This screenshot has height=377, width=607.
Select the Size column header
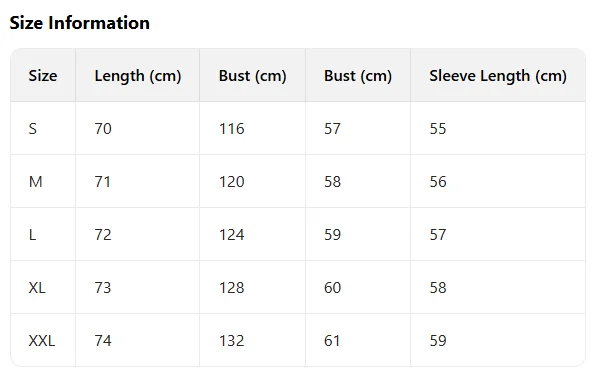(x=43, y=75)
